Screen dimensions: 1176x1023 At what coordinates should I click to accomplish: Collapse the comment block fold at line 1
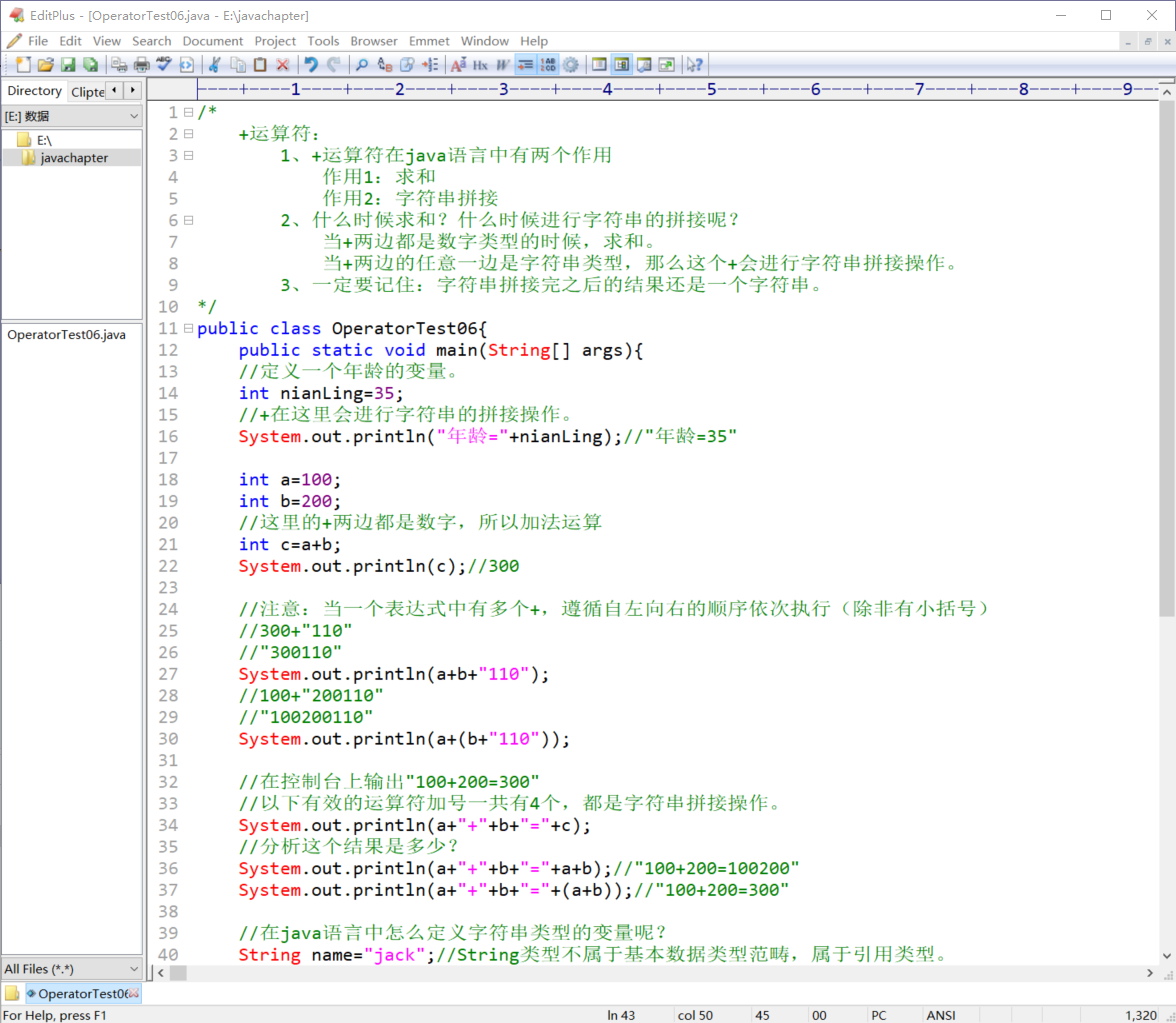point(189,112)
